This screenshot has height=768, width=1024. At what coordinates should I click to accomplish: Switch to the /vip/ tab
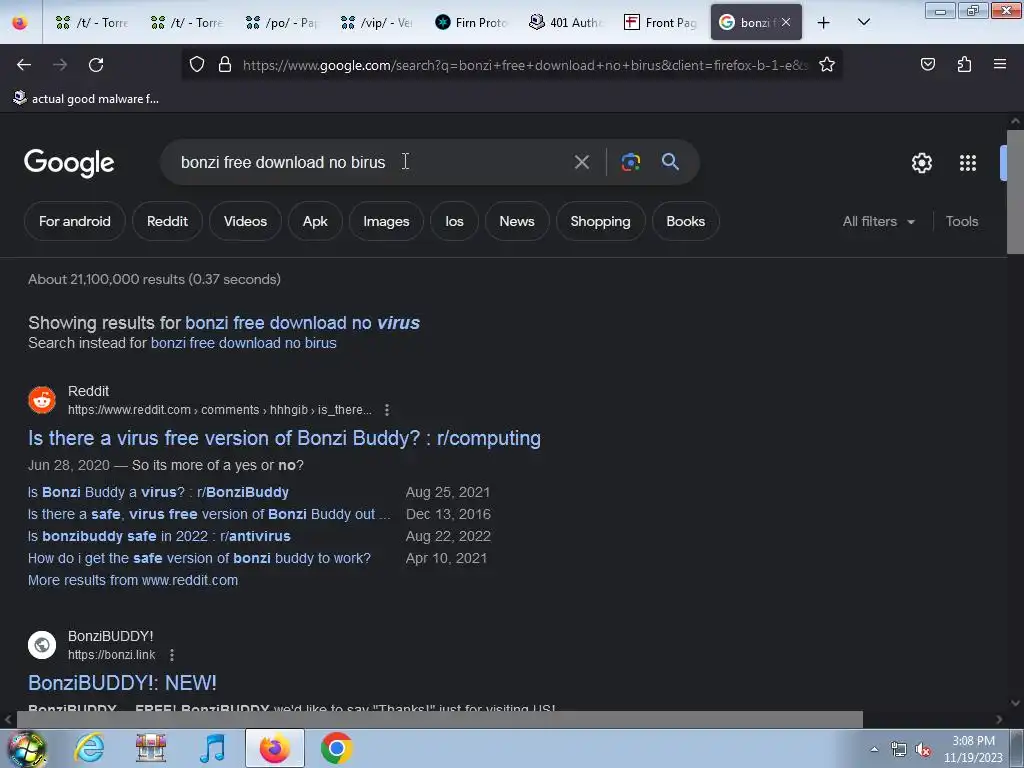click(x=376, y=23)
